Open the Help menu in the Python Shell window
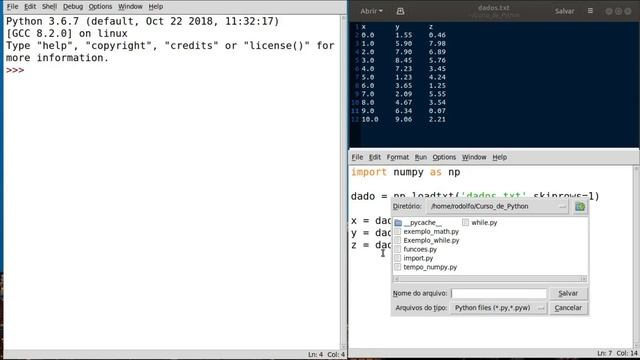 click(156, 7)
